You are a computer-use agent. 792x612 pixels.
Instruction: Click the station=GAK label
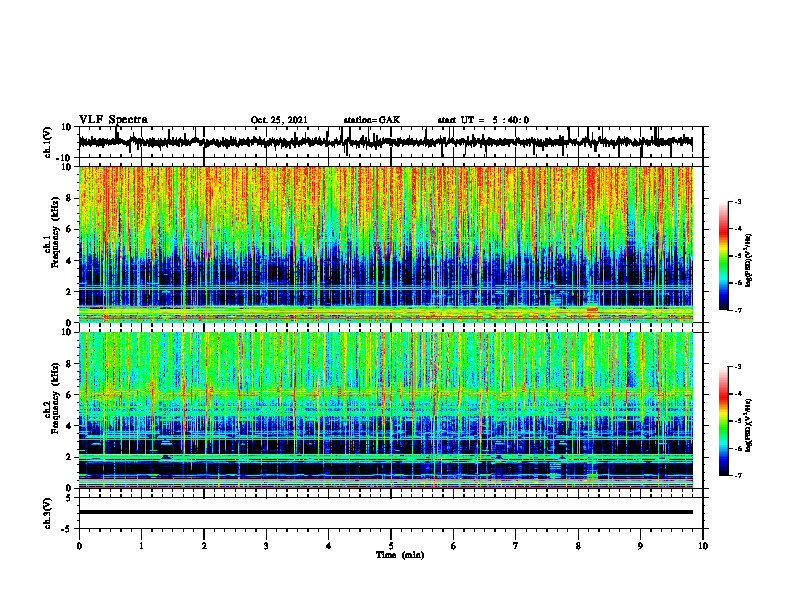[372, 120]
